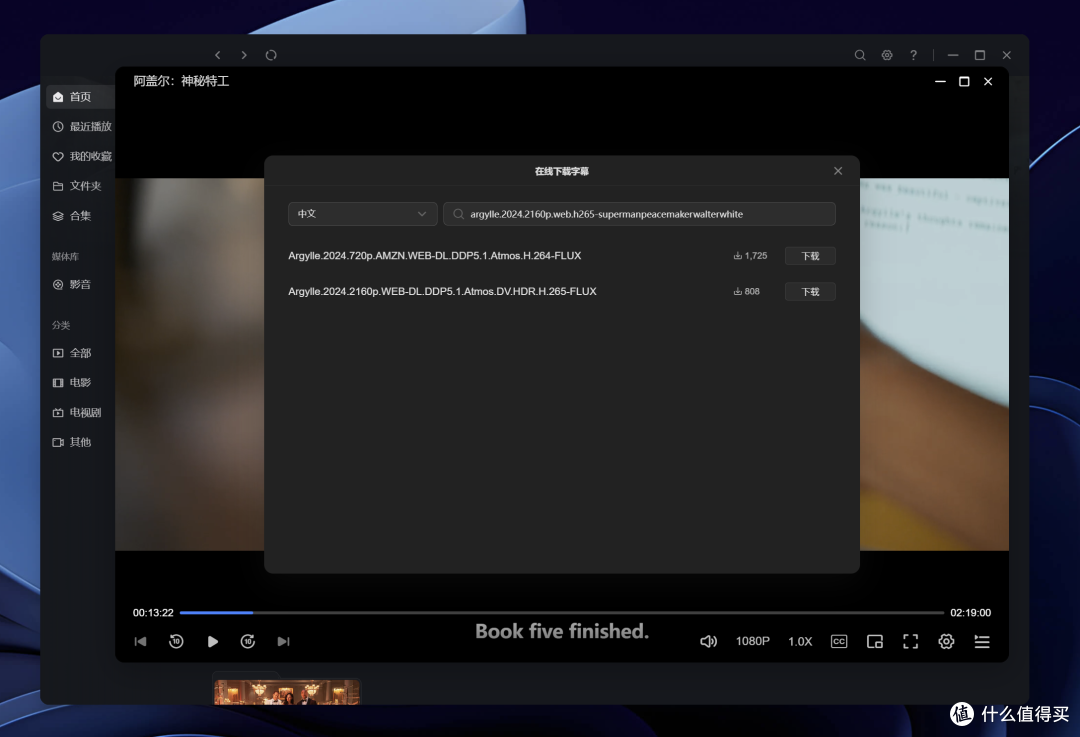Refresh the library with the reload icon
This screenshot has width=1080, height=737.
[271, 55]
